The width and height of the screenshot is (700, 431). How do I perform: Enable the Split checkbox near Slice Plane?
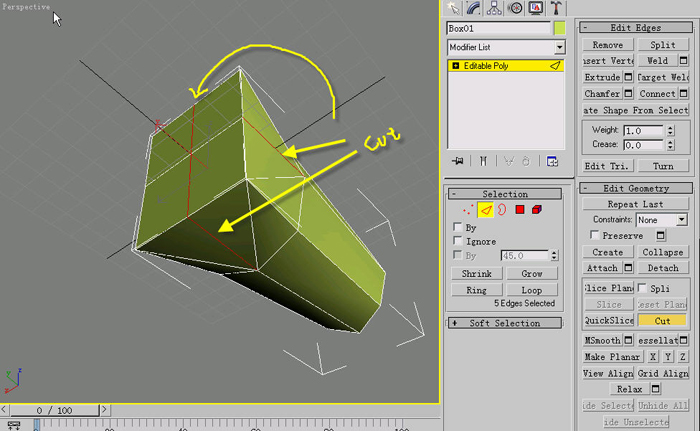[642, 288]
